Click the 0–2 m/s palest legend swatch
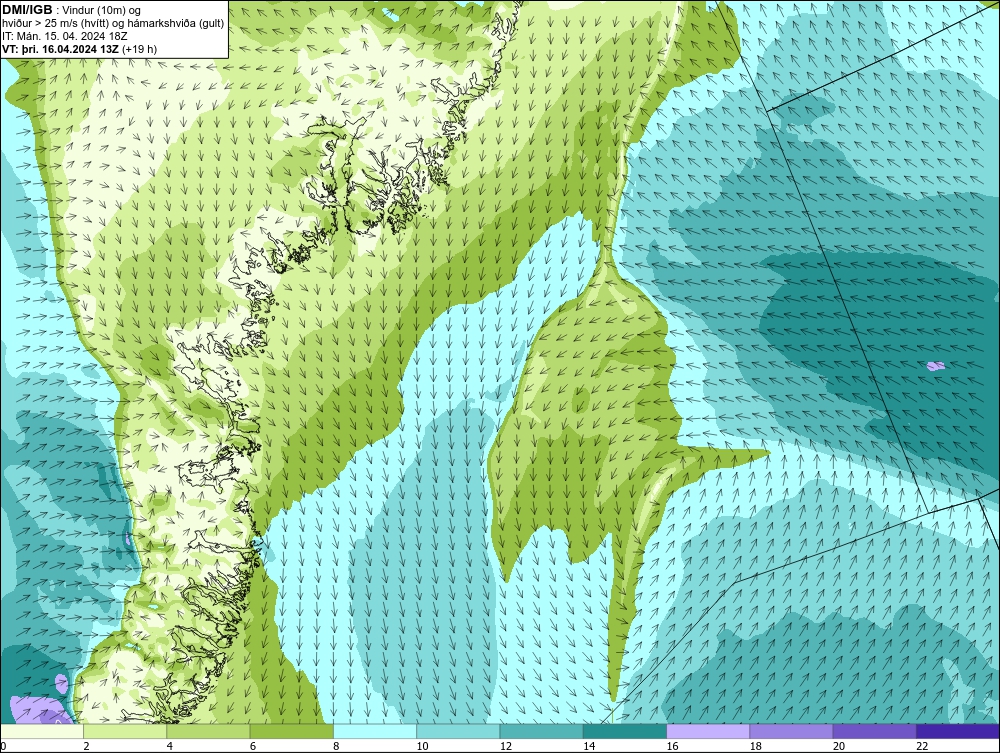 (x=41, y=731)
